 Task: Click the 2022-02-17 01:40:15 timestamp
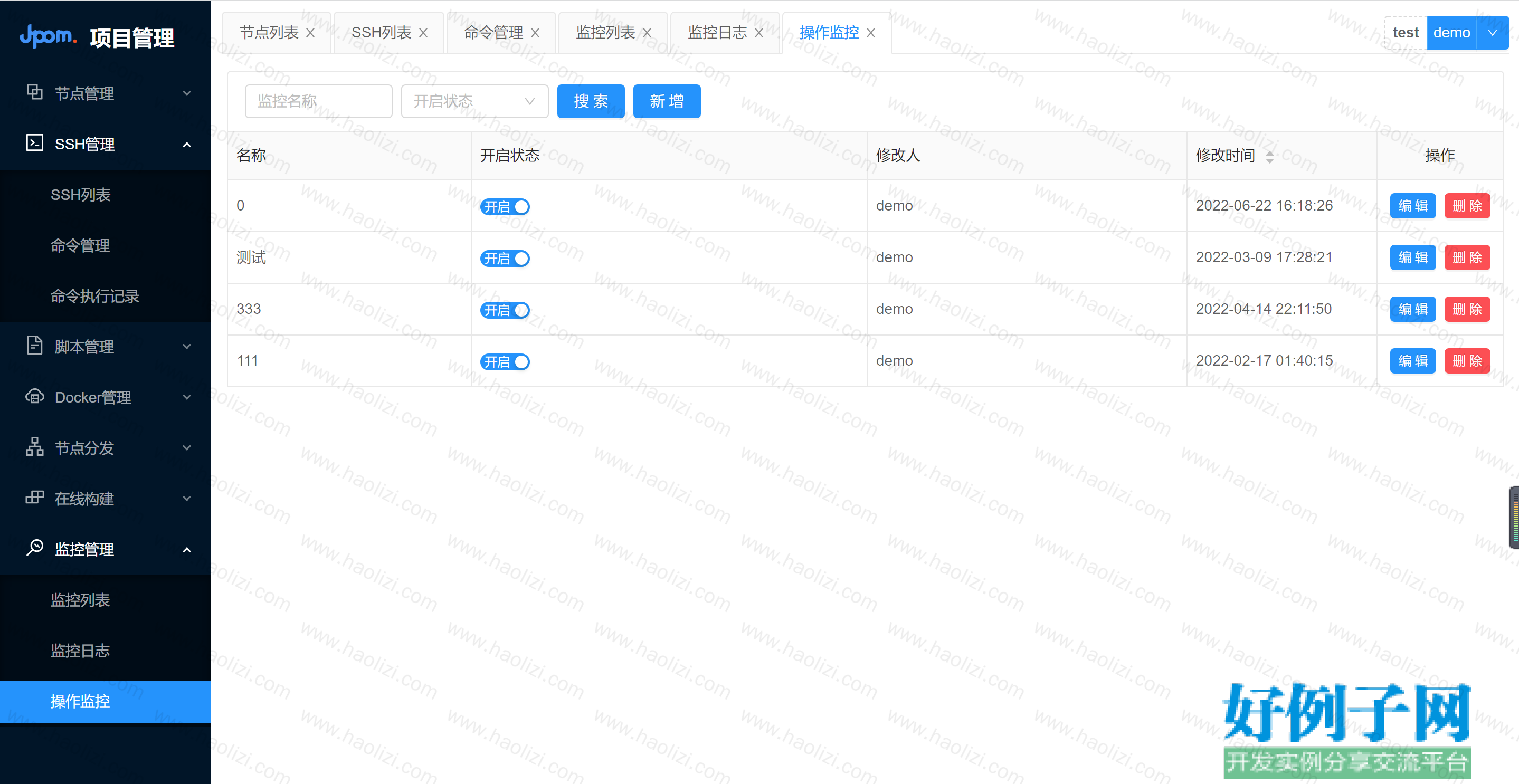pos(1264,361)
